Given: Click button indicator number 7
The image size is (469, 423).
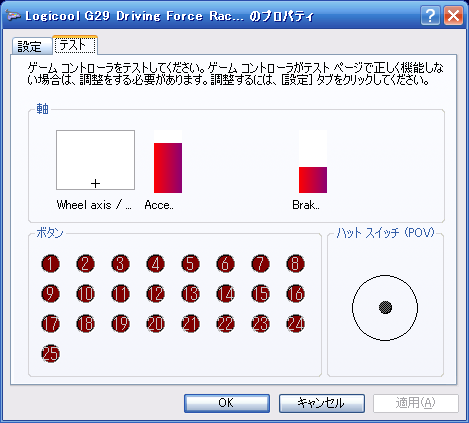Looking at the screenshot, I should coord(260,264).
